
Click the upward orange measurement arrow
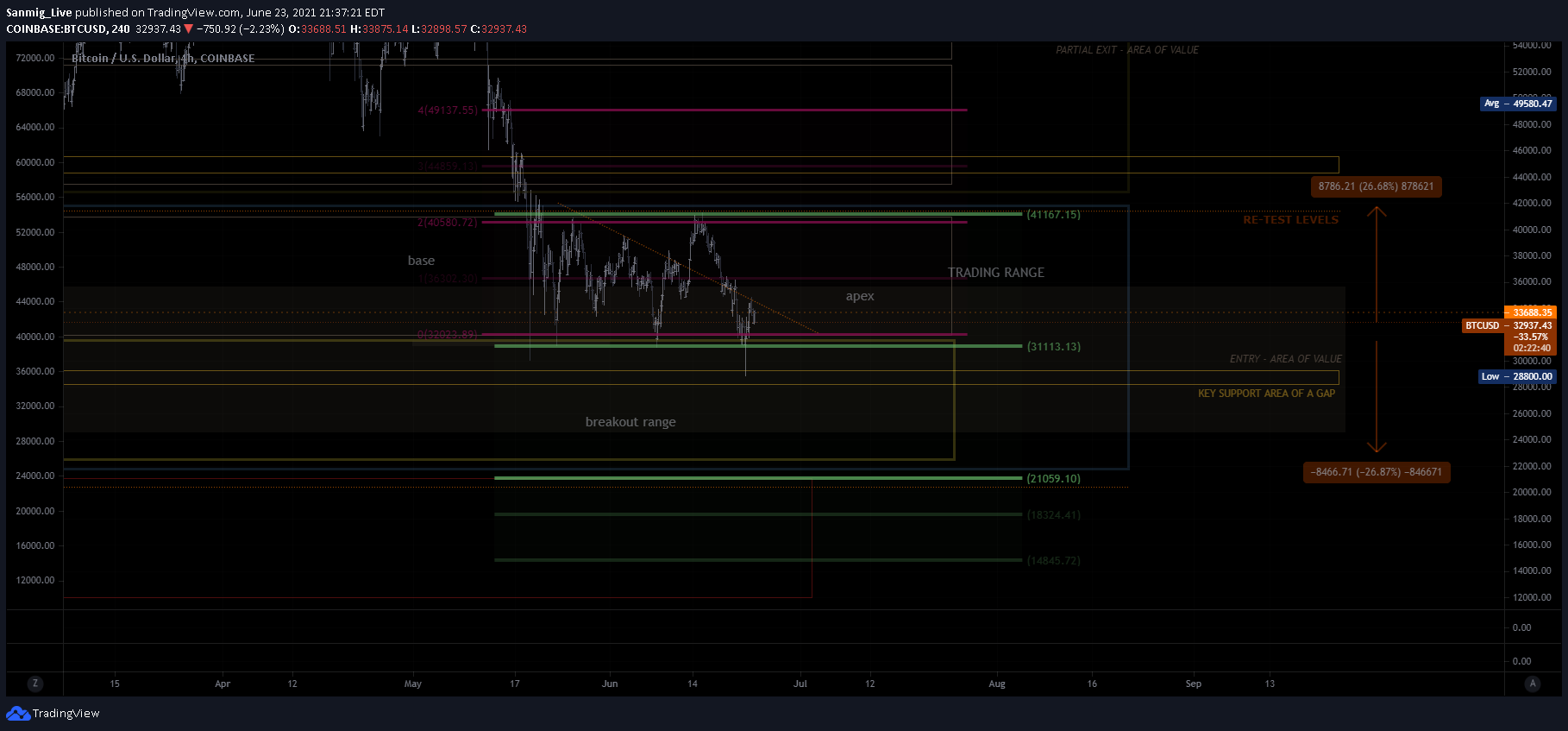tap(1377, 264)
